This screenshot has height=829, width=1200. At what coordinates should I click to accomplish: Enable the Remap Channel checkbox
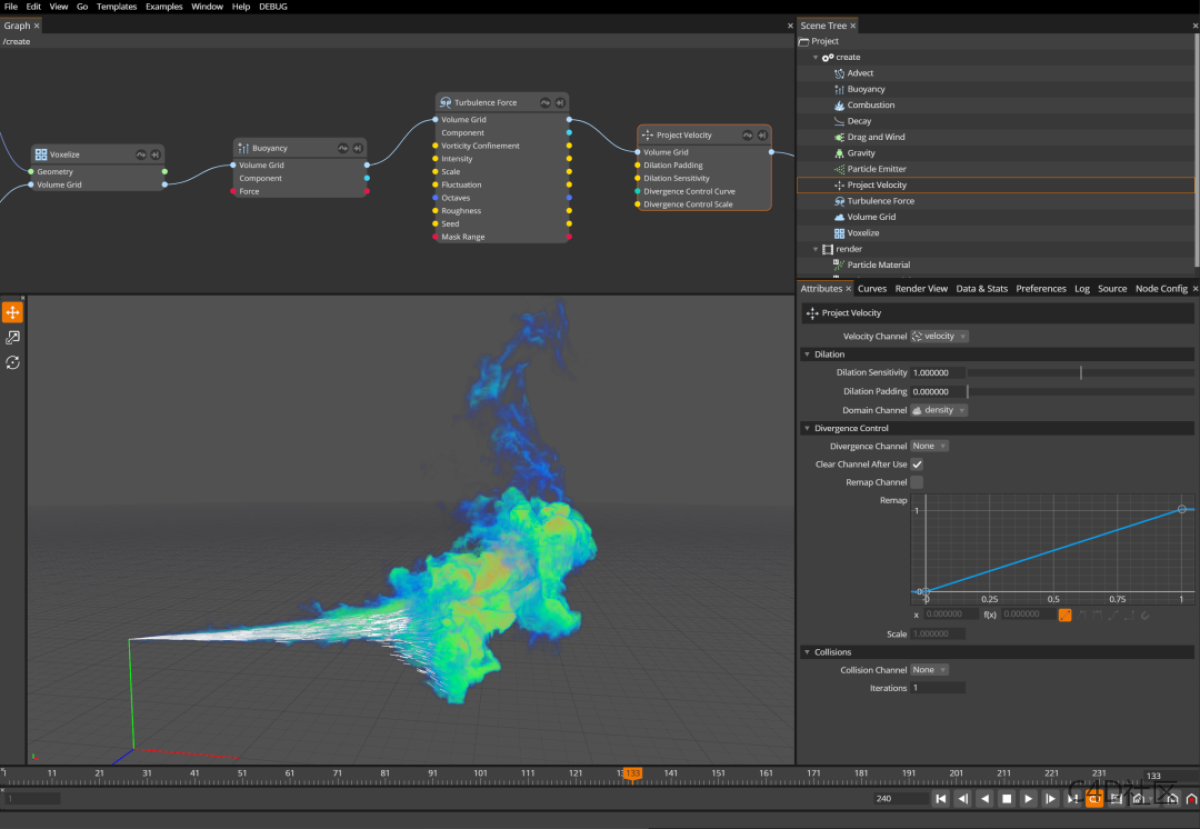click(x=917, y=481)
